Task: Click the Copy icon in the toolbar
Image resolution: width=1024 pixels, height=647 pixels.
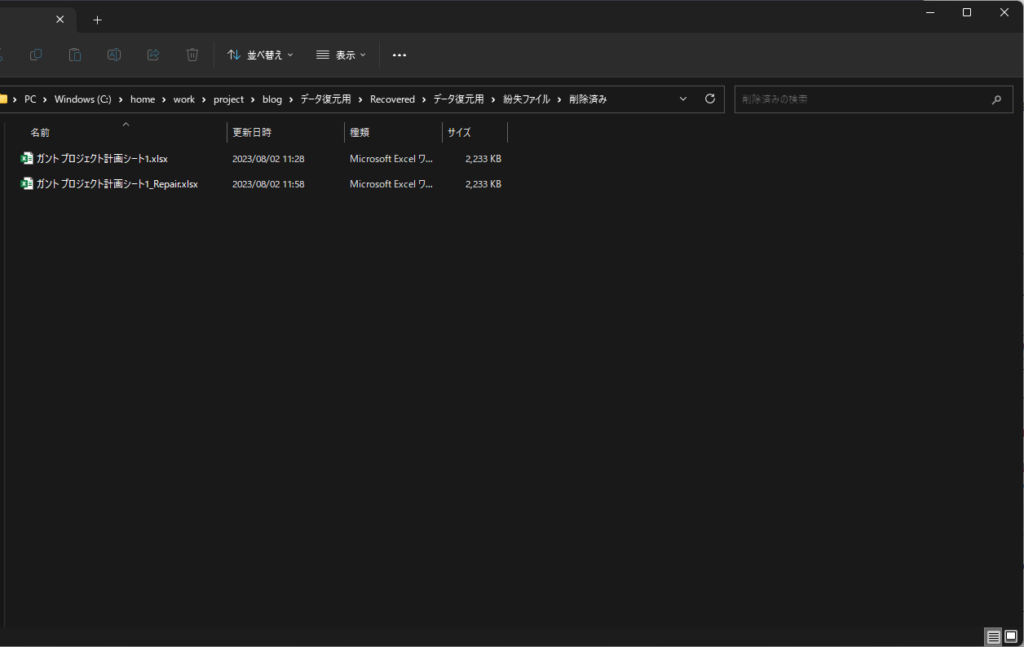Action: tap(36, 55)
